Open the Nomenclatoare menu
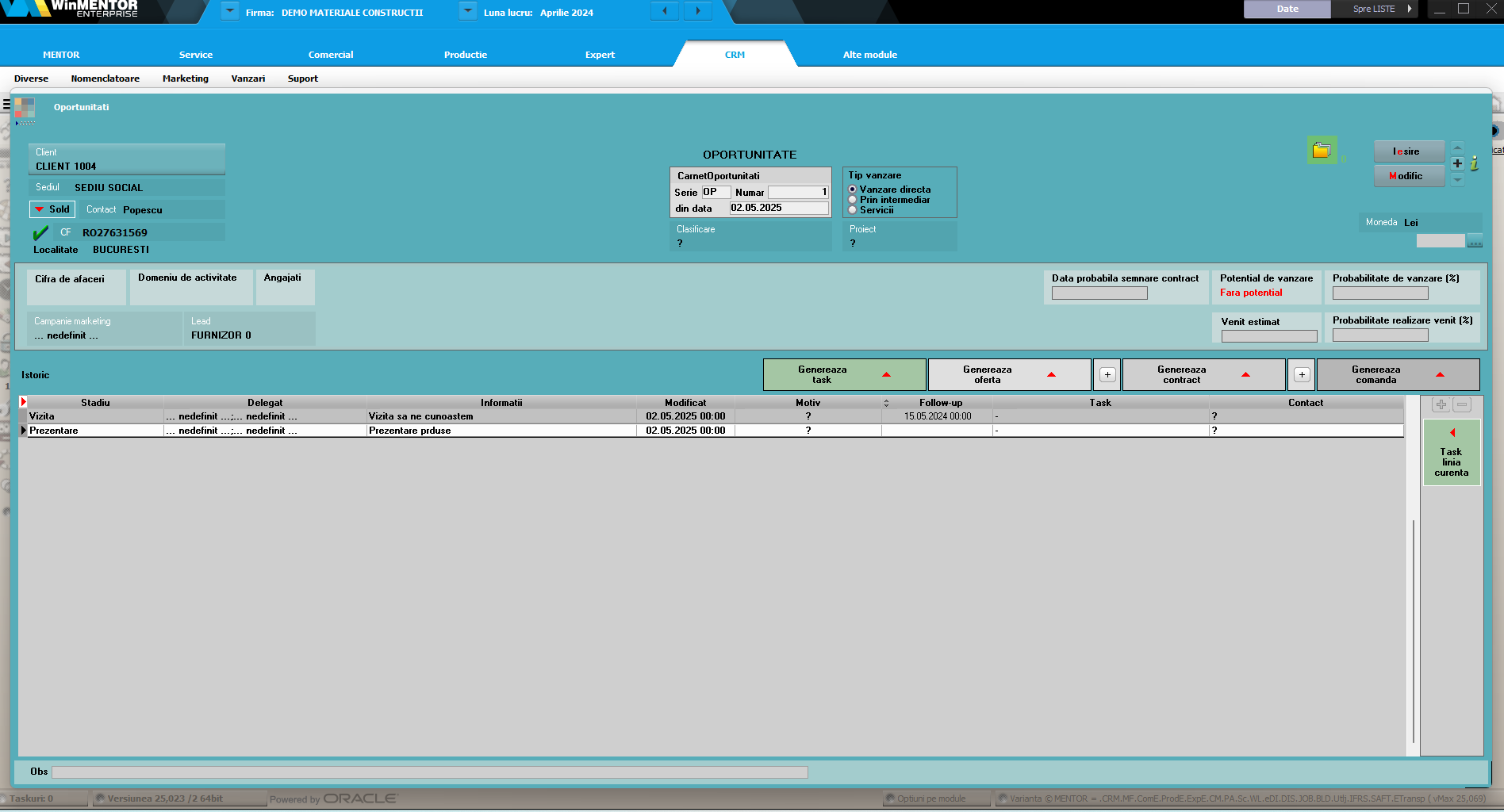This screenshot has width=1504, height=812. (105, 79)
